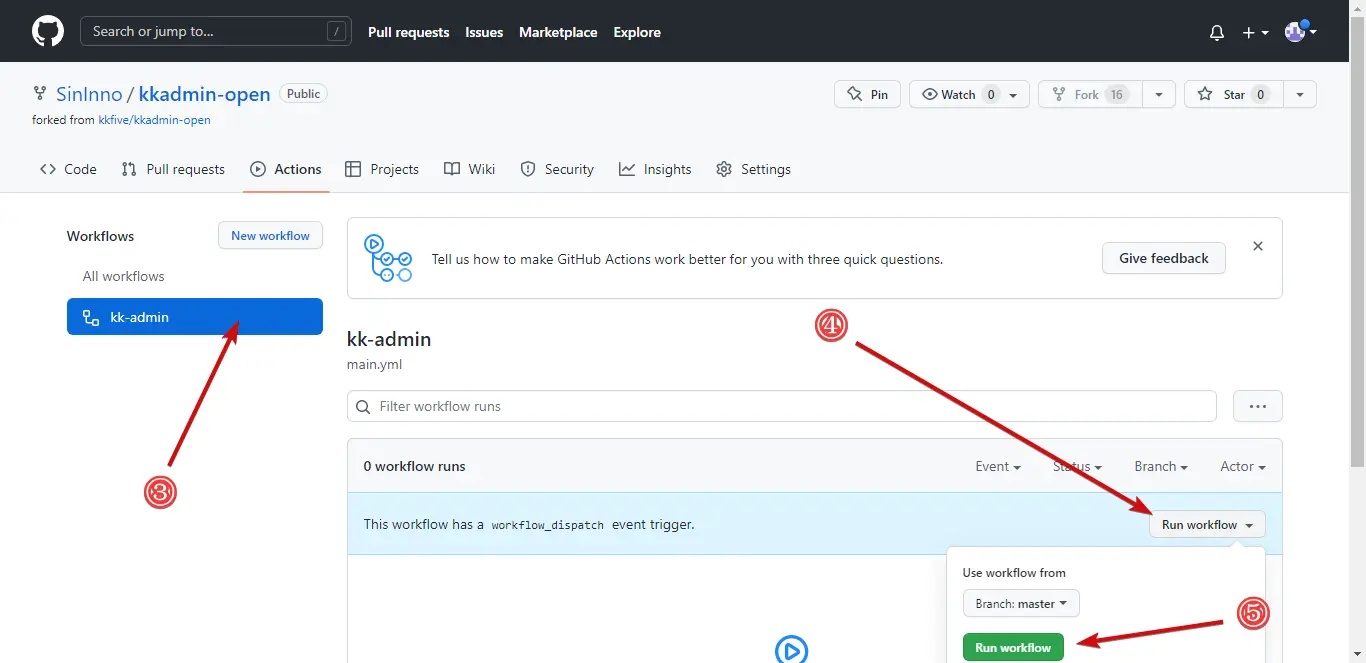Click the Fork count 16
1366x663 pixels.
1117,94
